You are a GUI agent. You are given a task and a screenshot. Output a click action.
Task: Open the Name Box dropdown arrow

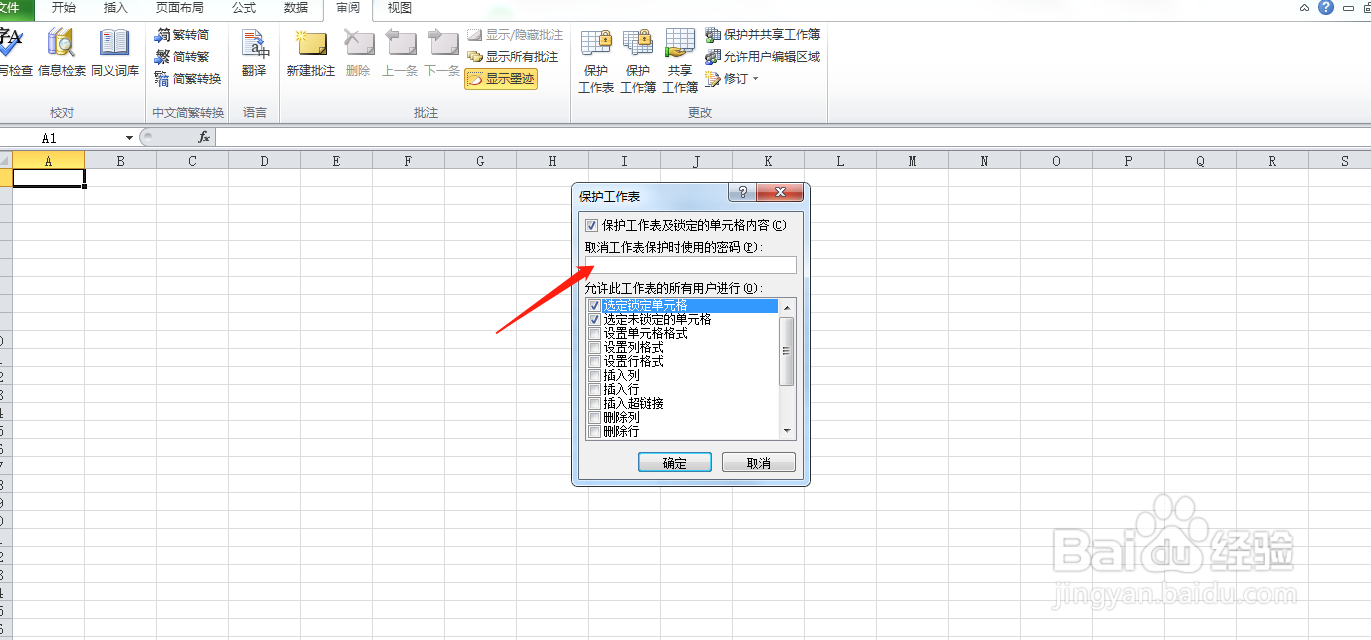click(x=129, y=137)
